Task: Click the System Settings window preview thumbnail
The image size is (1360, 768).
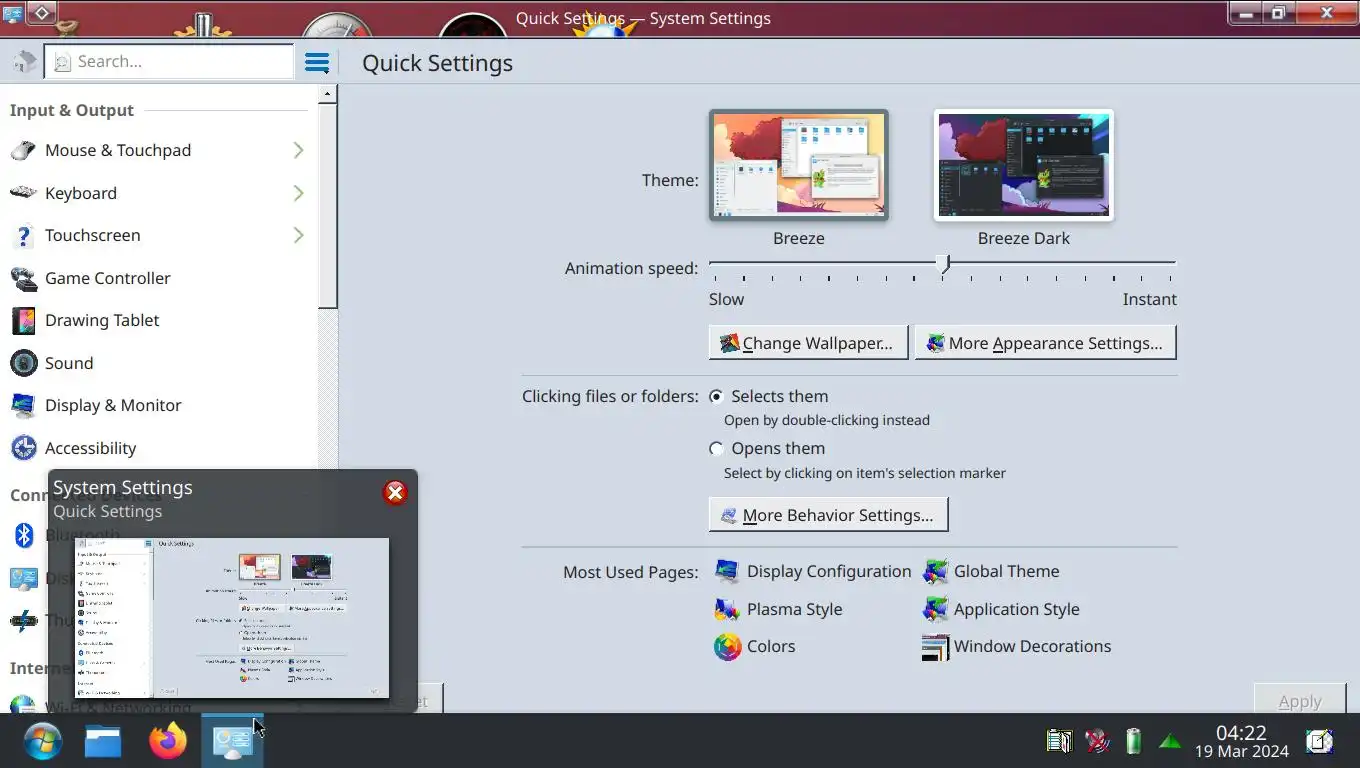Action: [232, 618]
